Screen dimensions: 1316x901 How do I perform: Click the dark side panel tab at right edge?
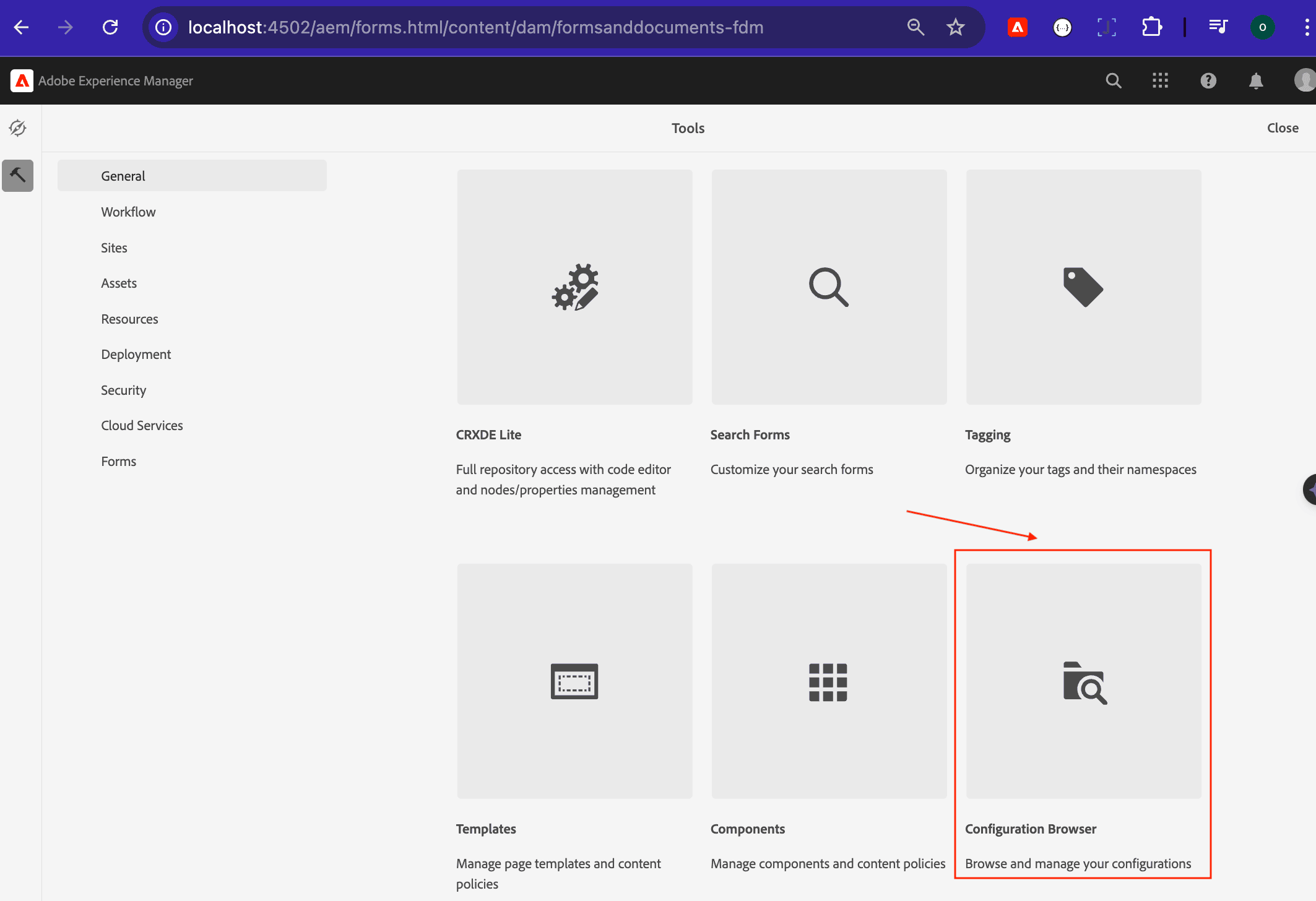1310,489
